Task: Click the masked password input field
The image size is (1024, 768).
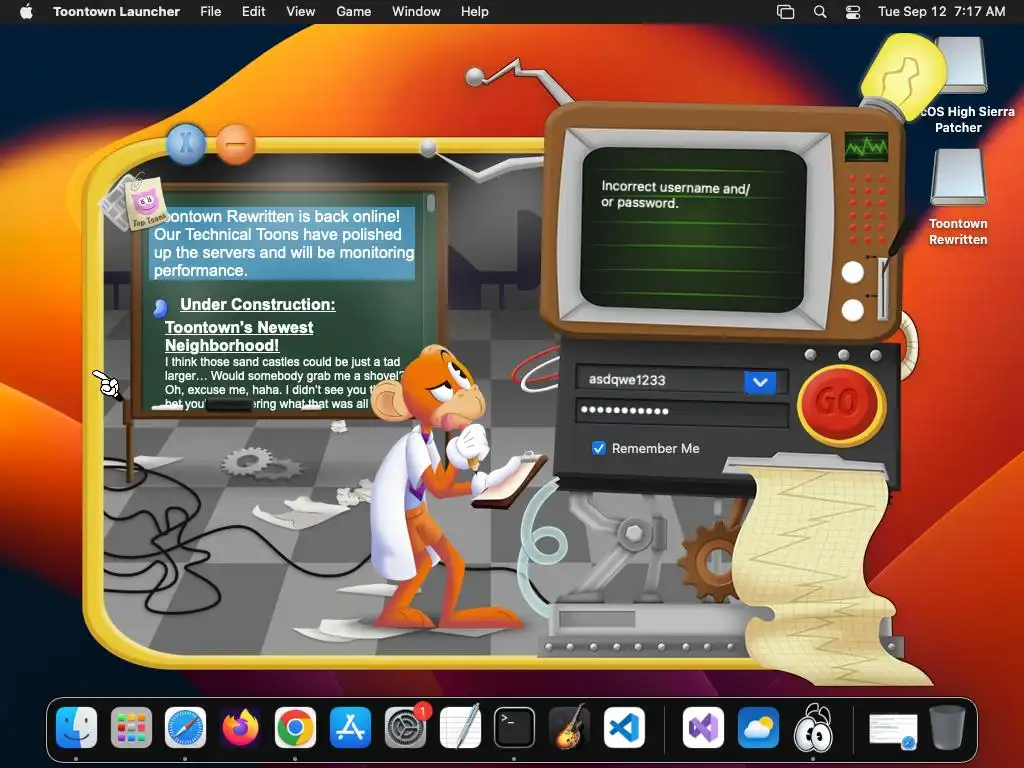Action: click(682, 411)
